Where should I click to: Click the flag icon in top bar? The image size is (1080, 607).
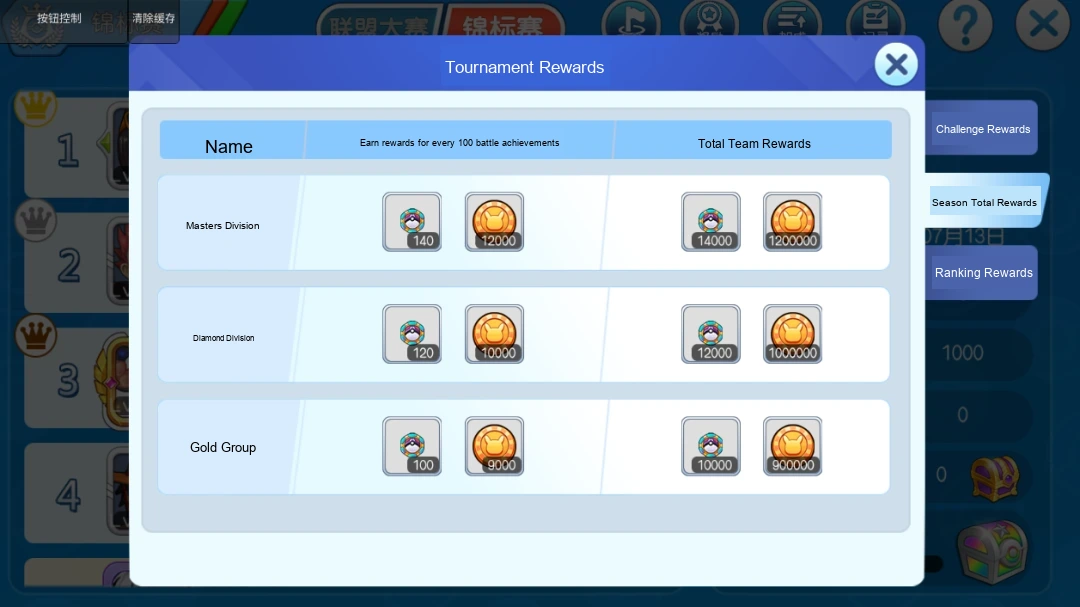(x=631, y=19)
